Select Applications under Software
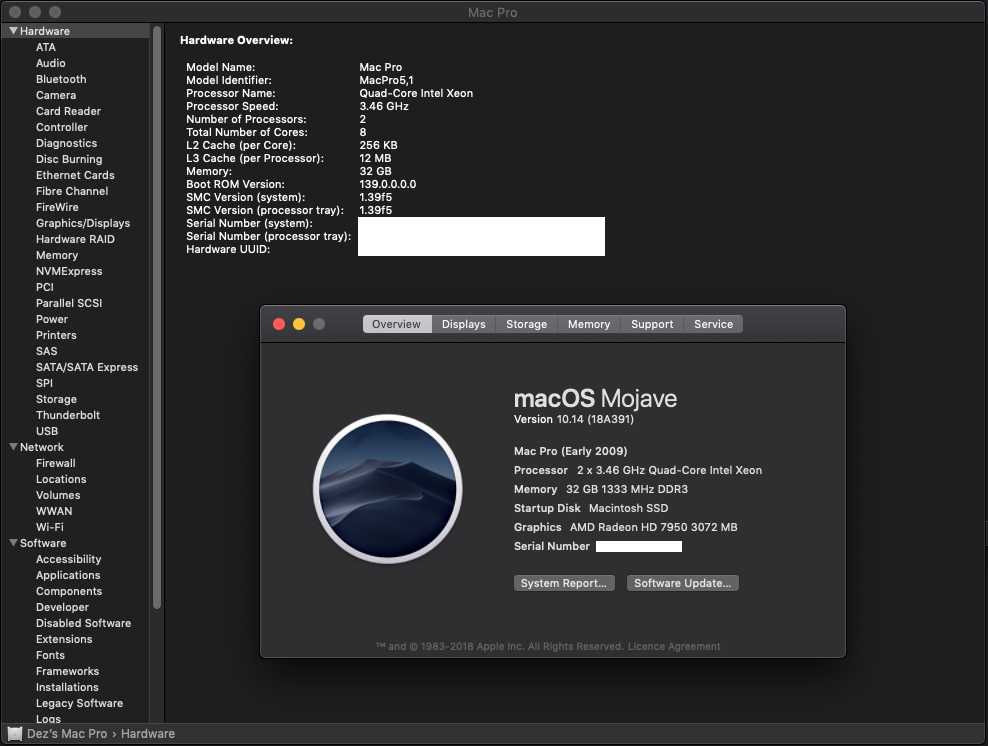Image resolution: width=988 pixels, height=746 pixels. [x=68, y=575]
